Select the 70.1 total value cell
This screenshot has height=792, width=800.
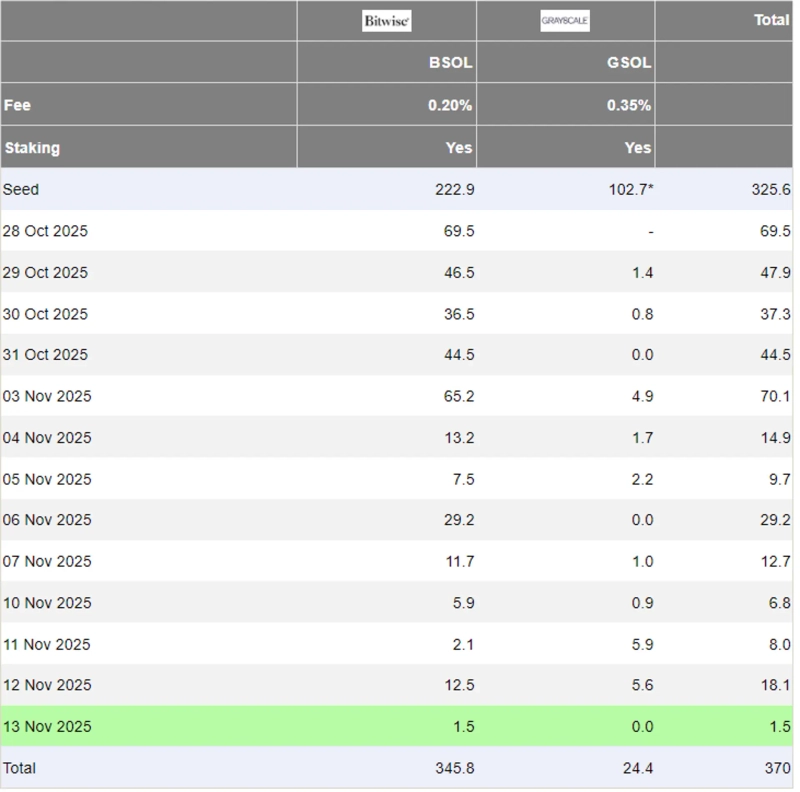click(x=774, y=396)
